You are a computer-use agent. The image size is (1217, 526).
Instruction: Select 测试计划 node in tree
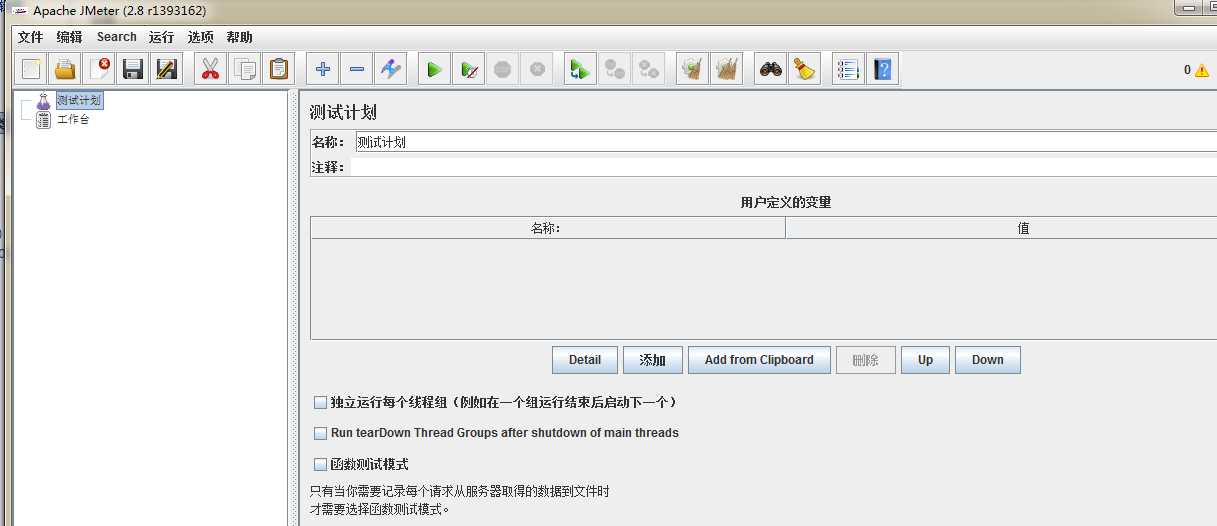point(79,101)
